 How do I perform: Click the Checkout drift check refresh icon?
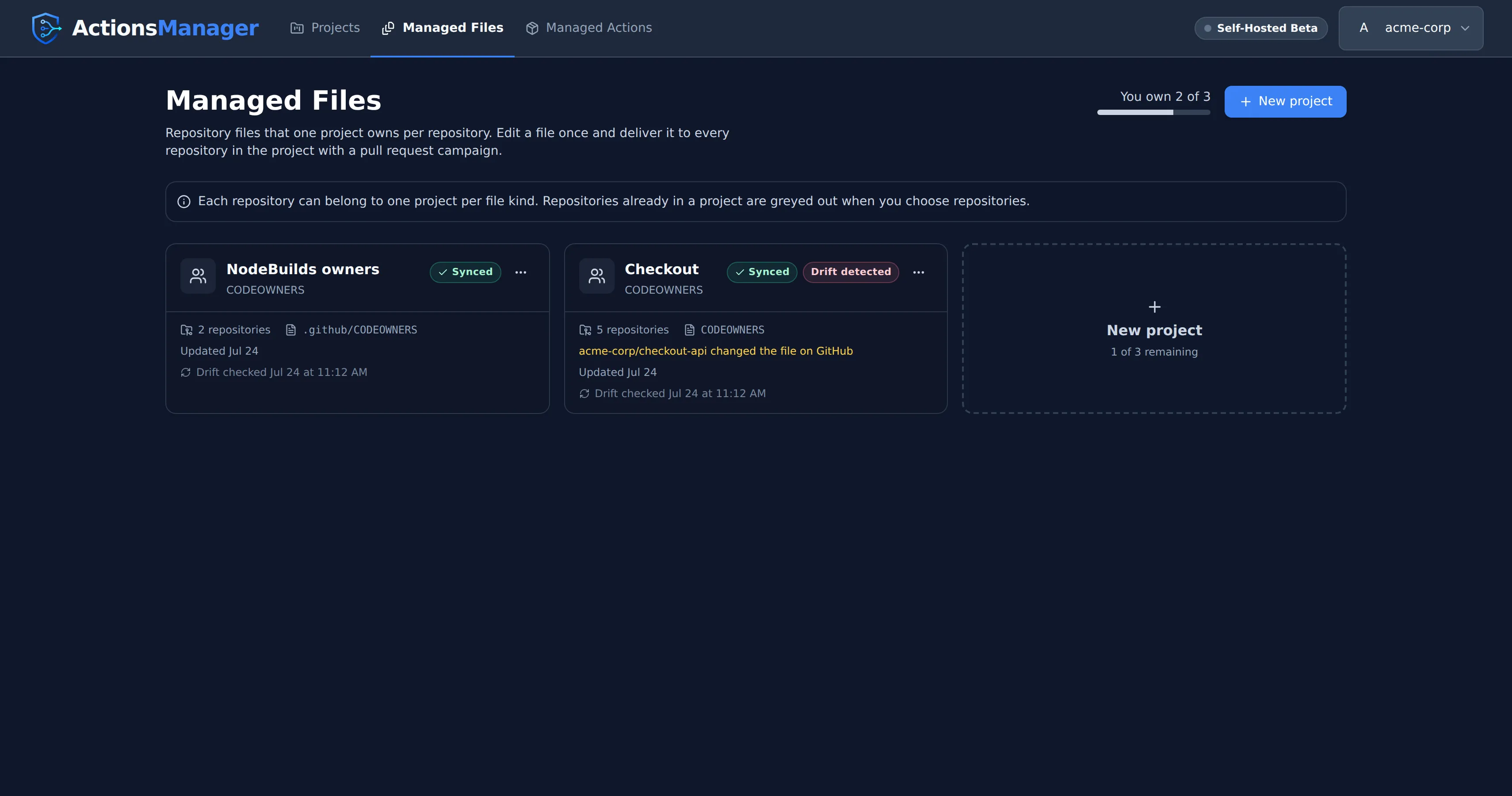click(584, 394)
